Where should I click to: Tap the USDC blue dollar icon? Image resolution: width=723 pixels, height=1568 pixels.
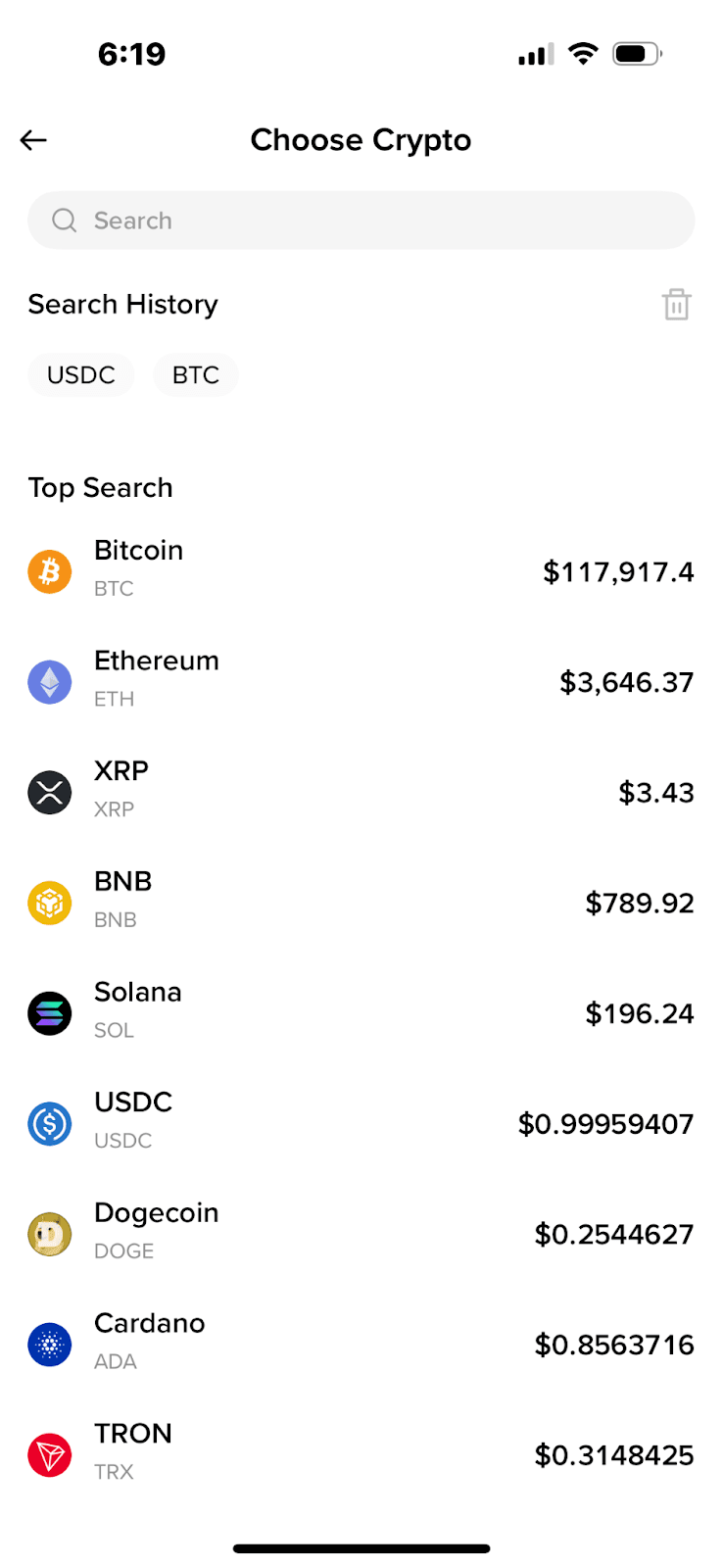50,1124
